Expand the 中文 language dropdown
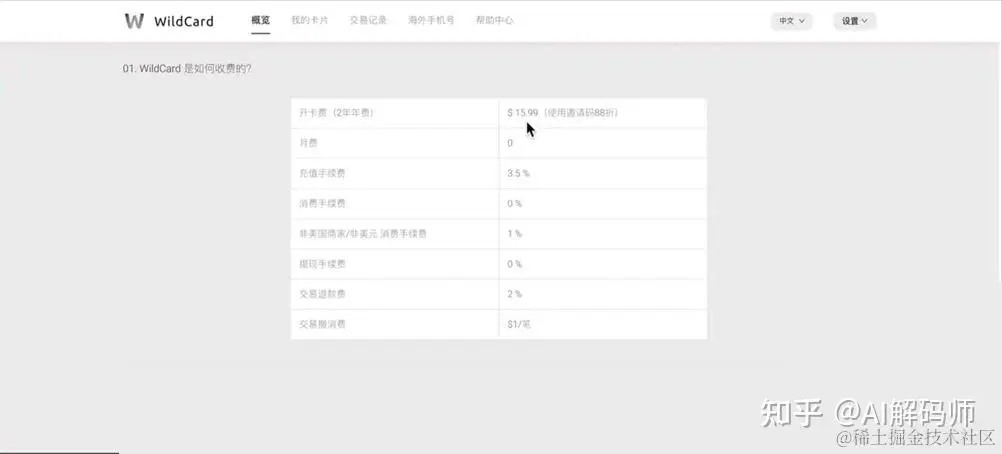The image size is (1002, 454). click(791, 21)
